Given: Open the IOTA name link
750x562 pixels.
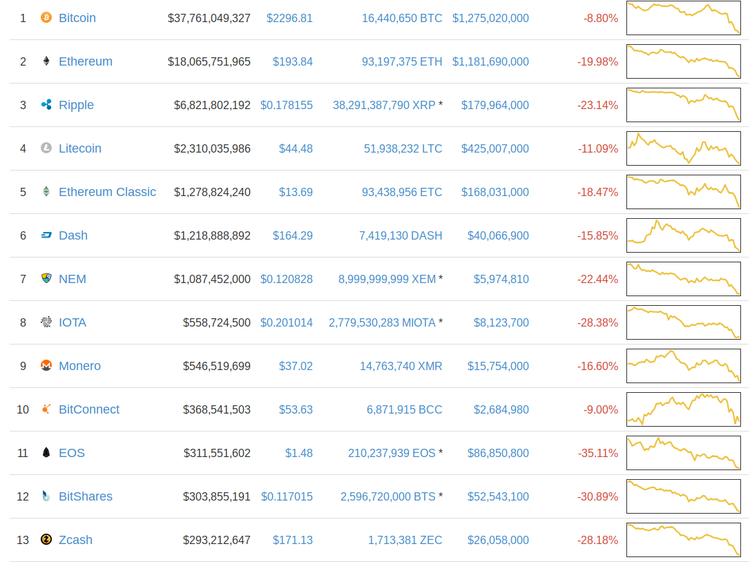Looking at the screenshot, I should [x=72, y=323].
